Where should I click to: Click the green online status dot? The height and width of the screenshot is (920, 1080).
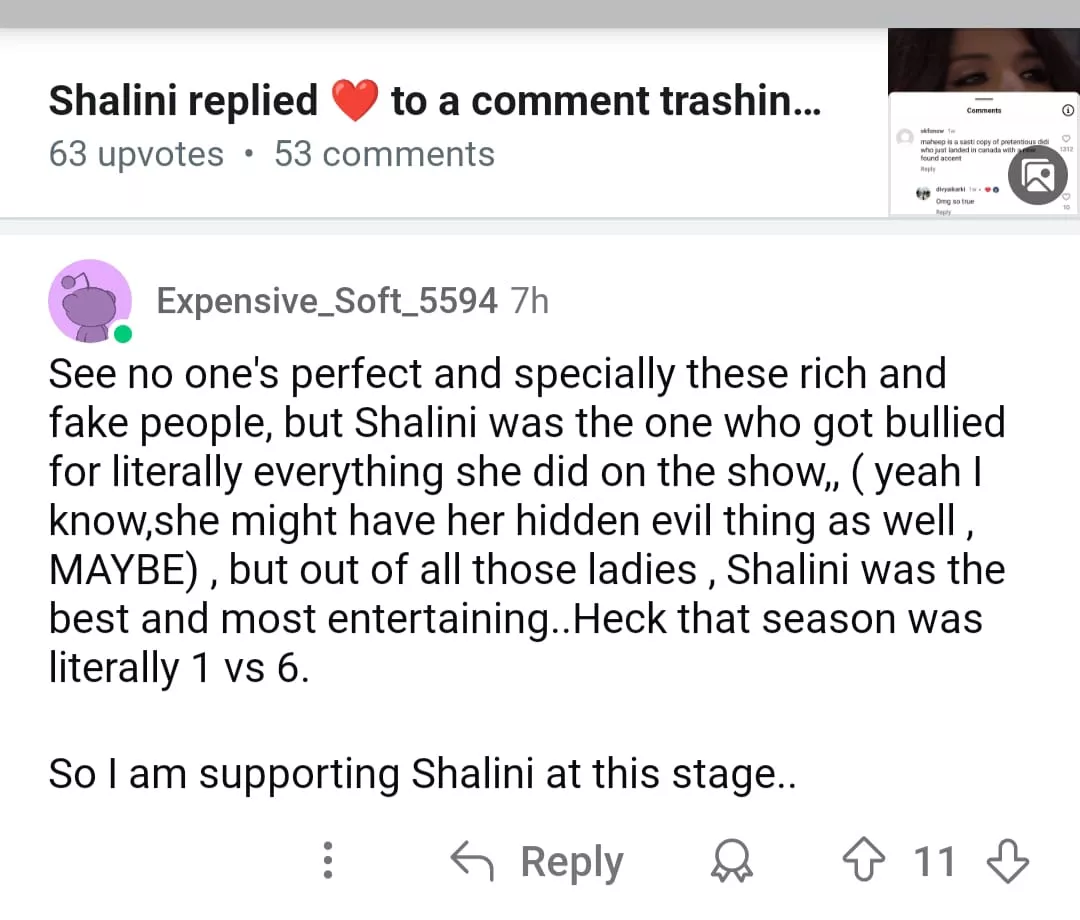[x=123, y=334]
